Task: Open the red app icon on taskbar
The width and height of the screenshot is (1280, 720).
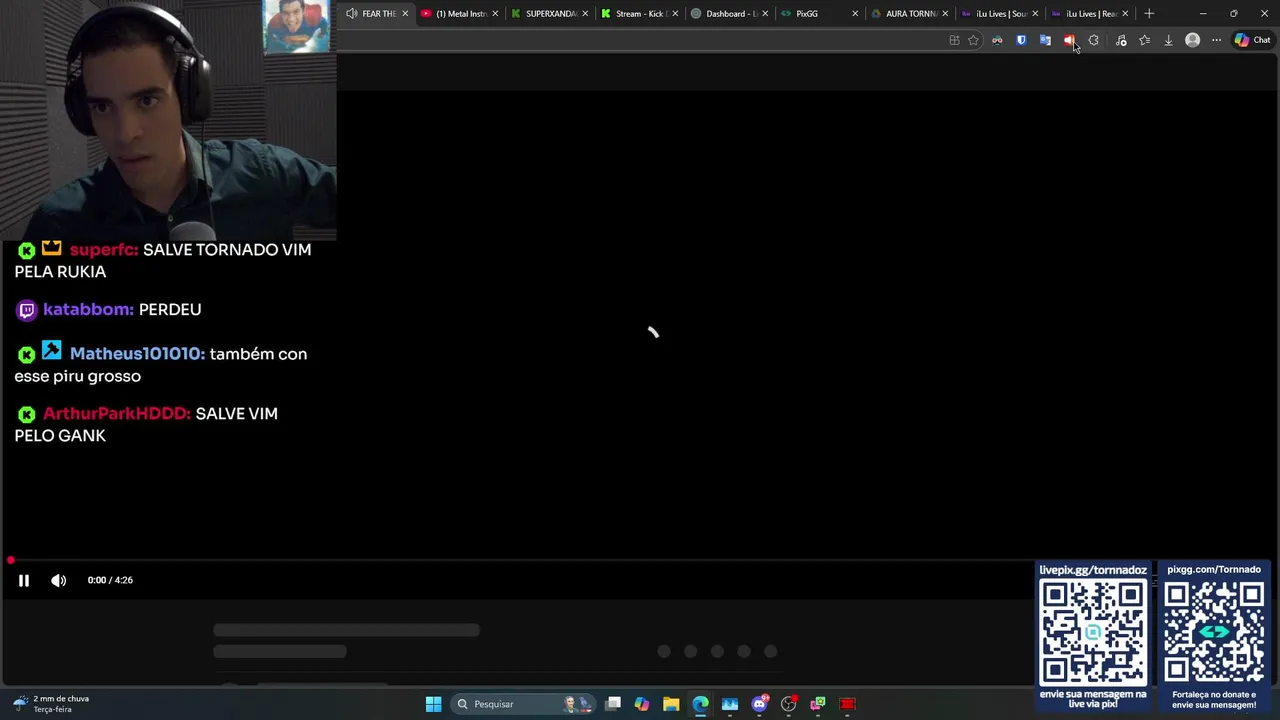Action: point(848,704)
